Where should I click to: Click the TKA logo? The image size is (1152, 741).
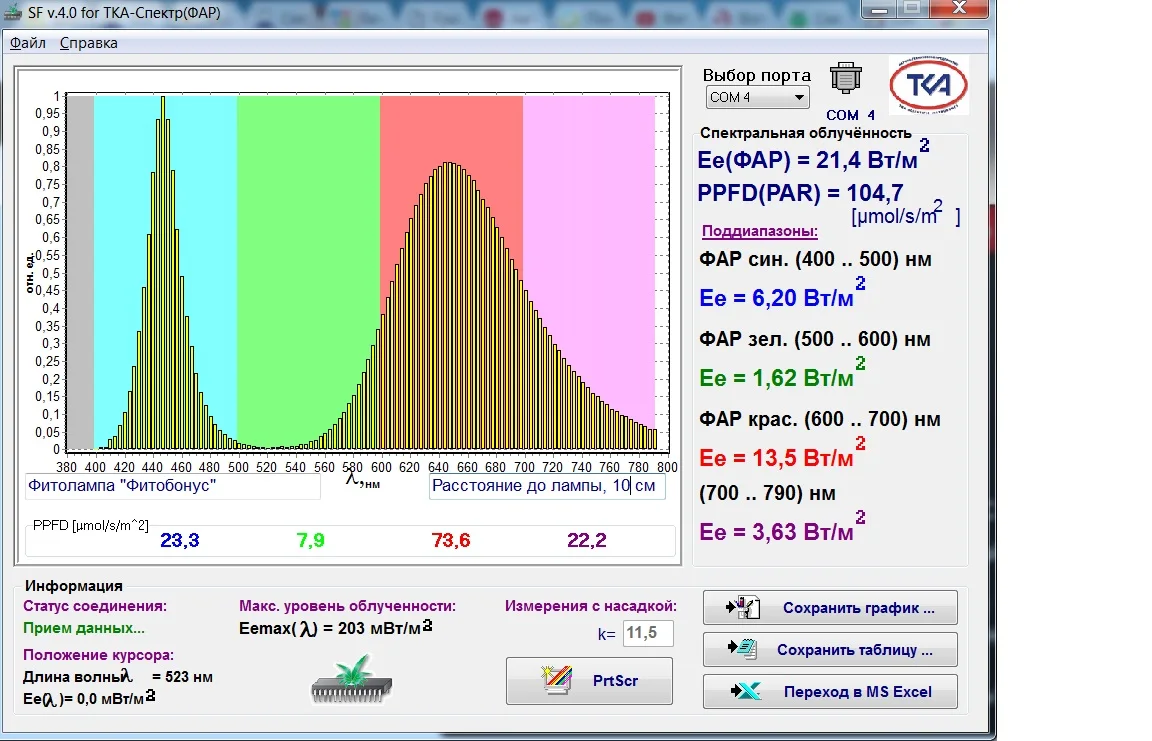coord(929,85)
